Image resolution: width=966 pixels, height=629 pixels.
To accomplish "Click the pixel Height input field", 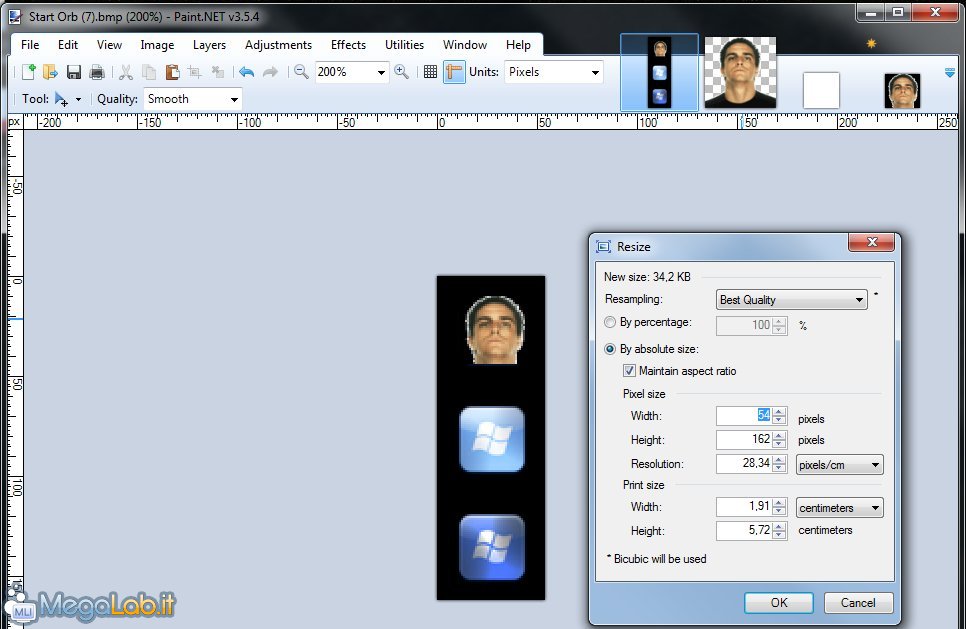I will tap(744, 439).
